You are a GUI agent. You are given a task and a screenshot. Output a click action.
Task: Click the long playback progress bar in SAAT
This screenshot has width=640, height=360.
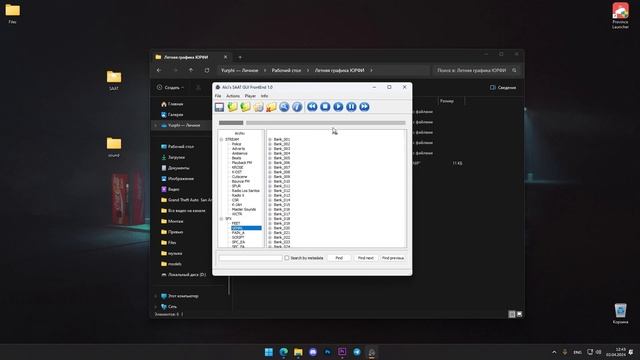326,122
